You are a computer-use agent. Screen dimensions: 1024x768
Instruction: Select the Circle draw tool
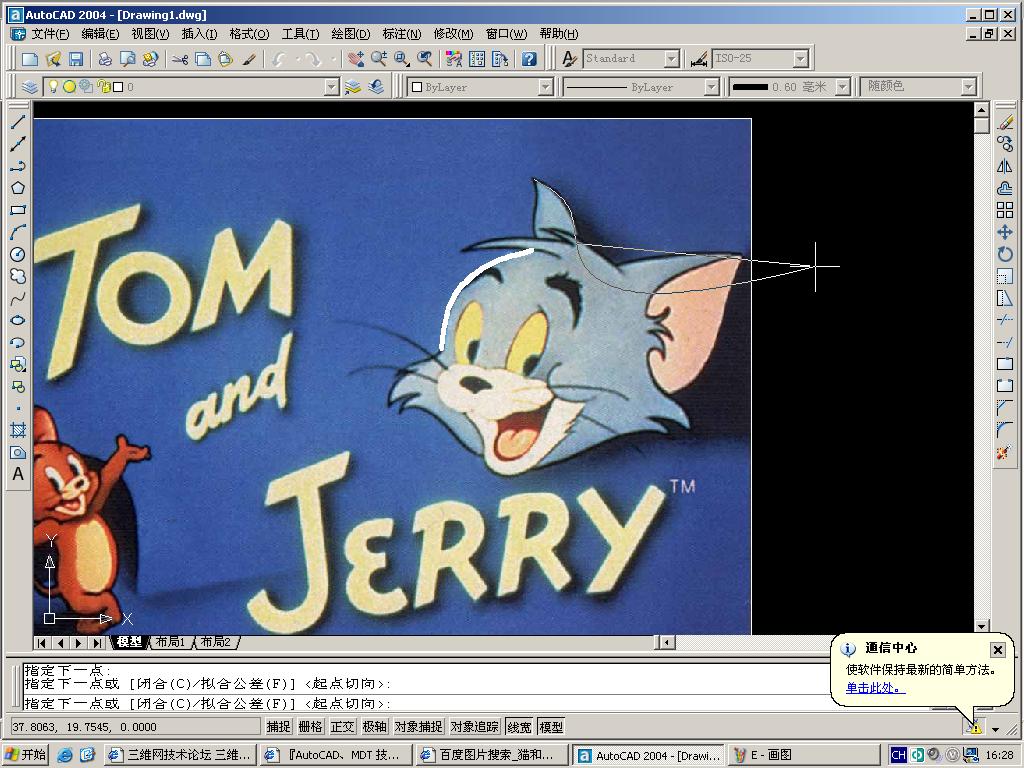(18, 254)
